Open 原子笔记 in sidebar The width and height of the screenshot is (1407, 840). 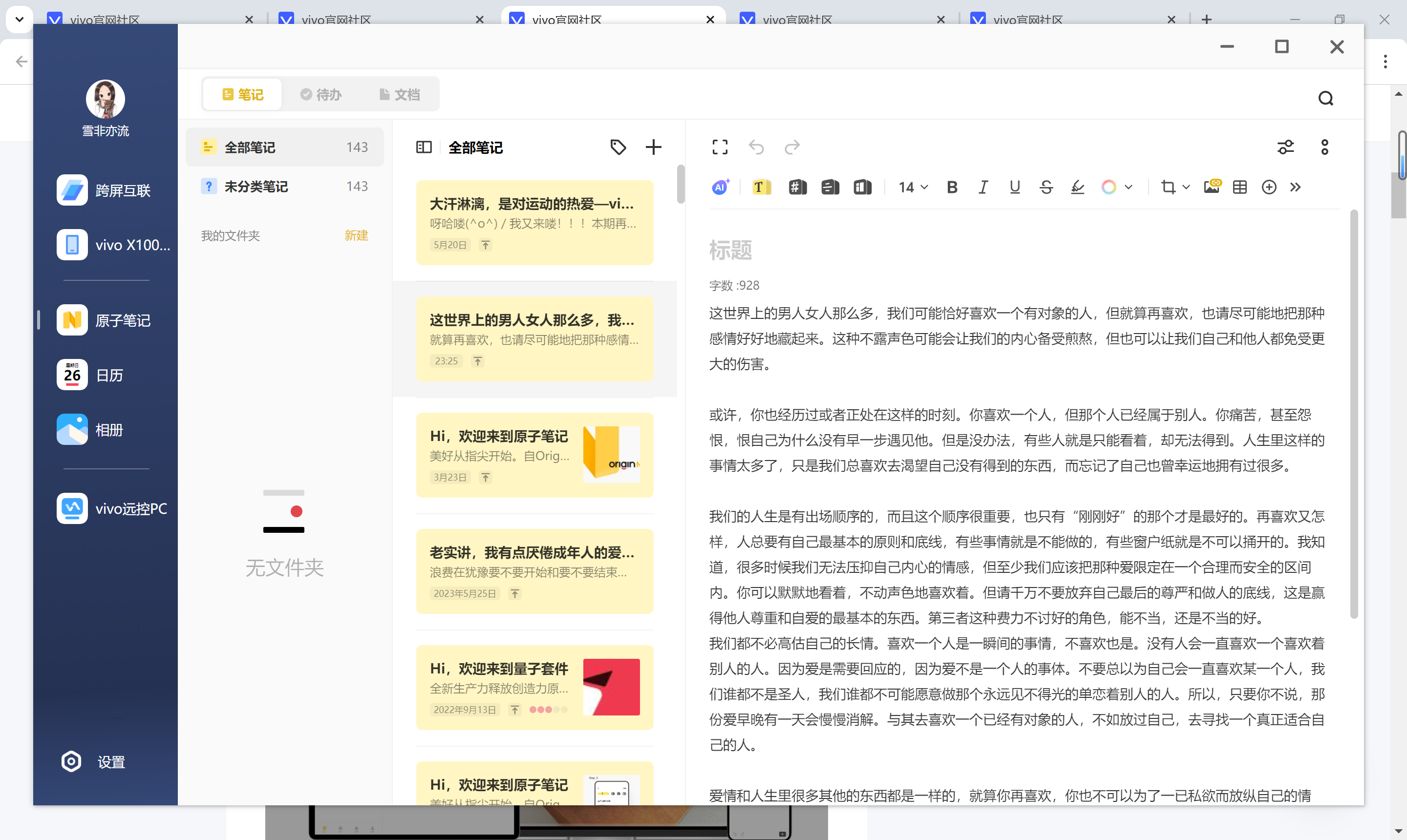pyautogui.click(x=104, y=320)
